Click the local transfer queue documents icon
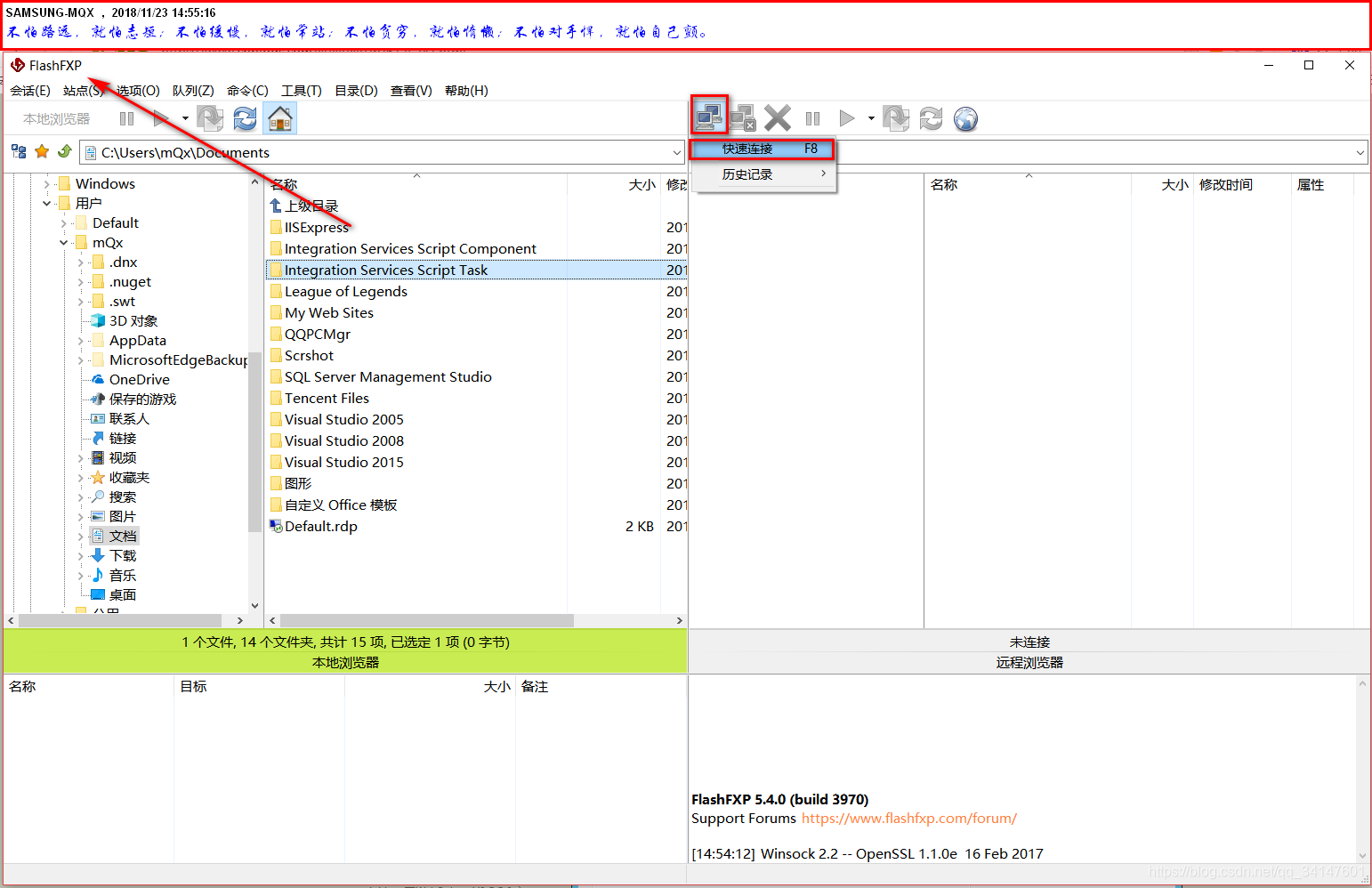 (x=210, y=118)
